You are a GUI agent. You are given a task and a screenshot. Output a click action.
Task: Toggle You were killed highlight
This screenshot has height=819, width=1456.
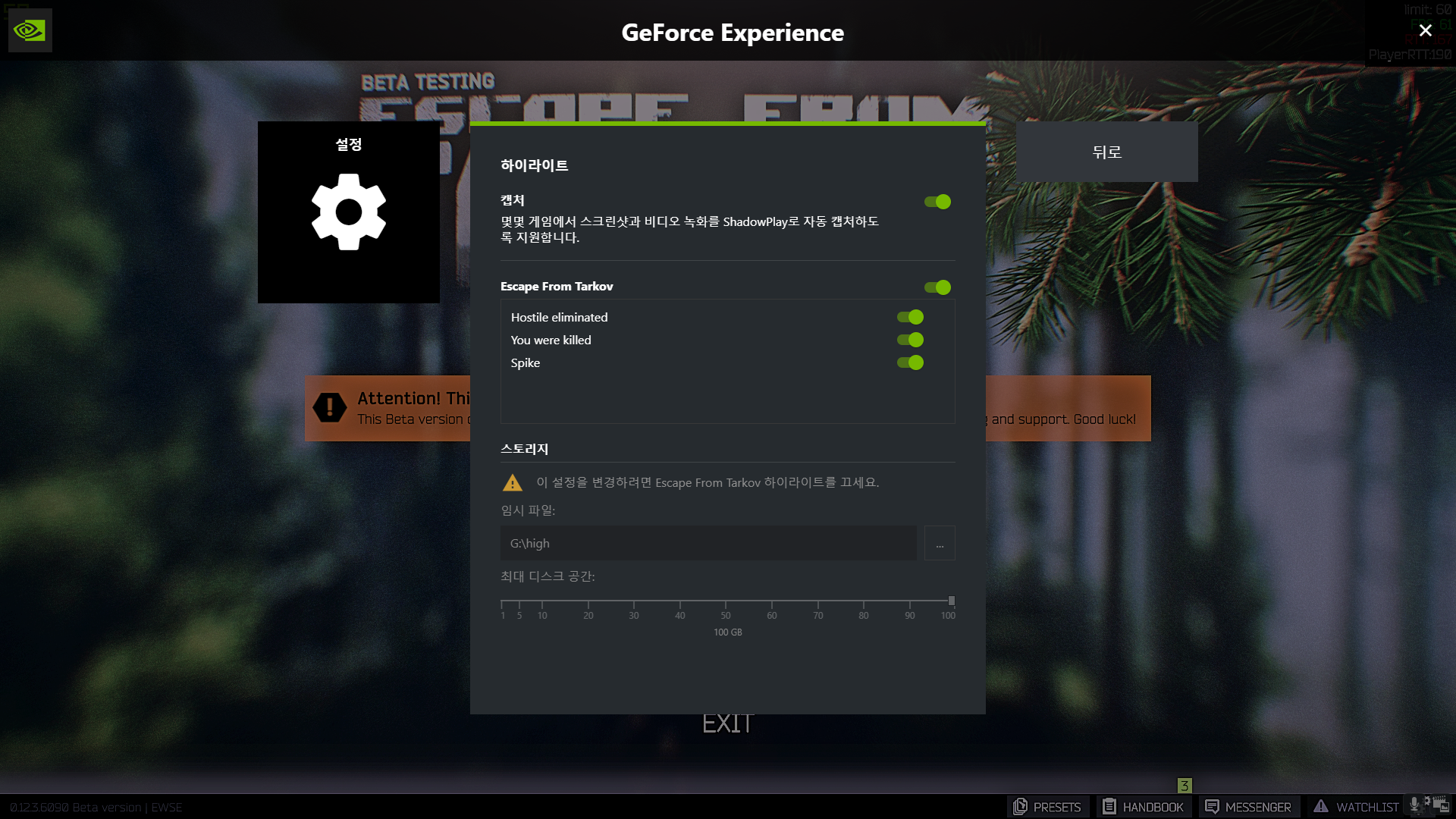[910, 340]
